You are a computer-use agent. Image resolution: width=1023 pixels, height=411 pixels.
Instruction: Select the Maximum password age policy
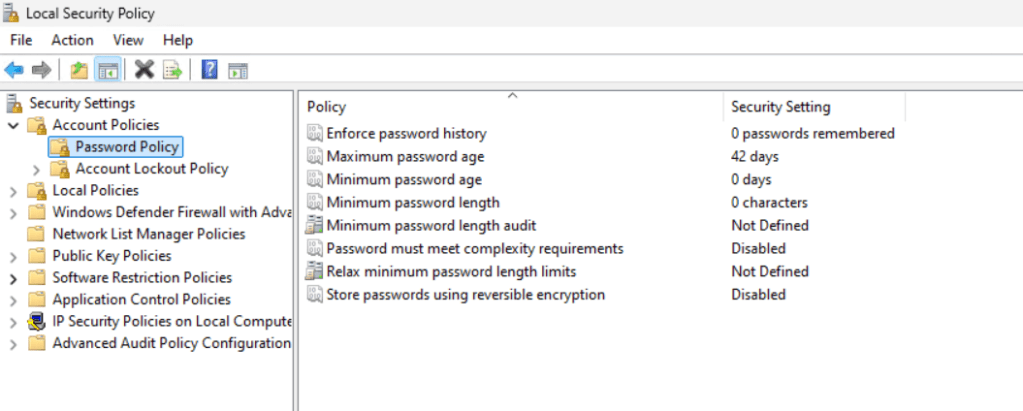(x=405, y=157)
